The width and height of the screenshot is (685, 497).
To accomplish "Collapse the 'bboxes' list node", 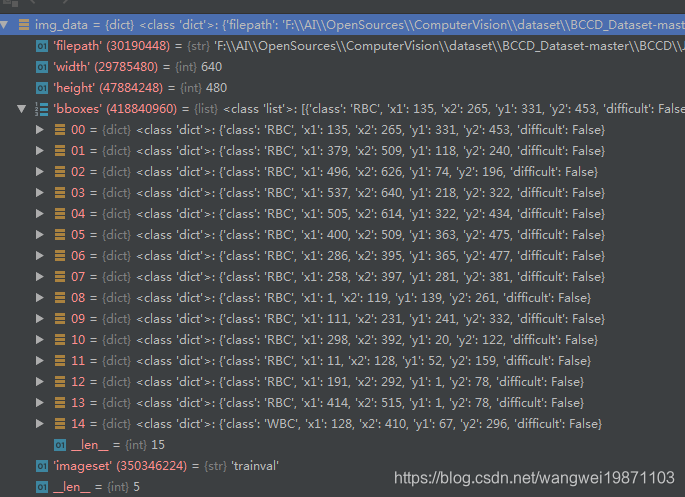I will click(21, 109).
